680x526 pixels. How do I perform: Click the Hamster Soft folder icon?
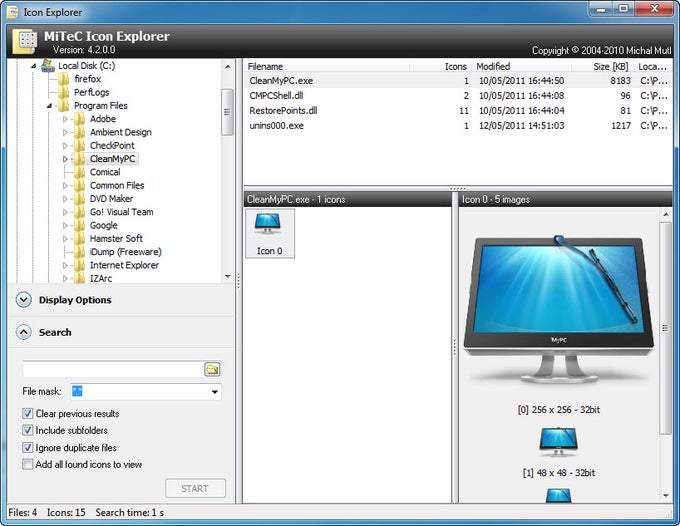(x=79, y=238)
